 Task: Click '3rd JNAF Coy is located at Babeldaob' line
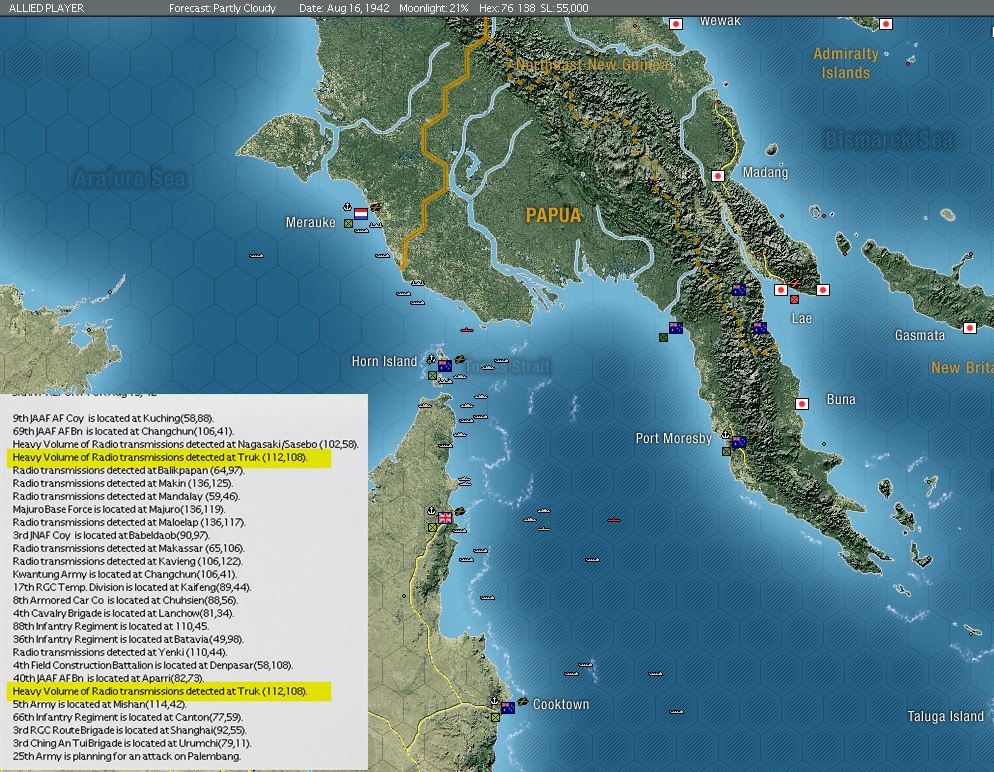[111, 535]
